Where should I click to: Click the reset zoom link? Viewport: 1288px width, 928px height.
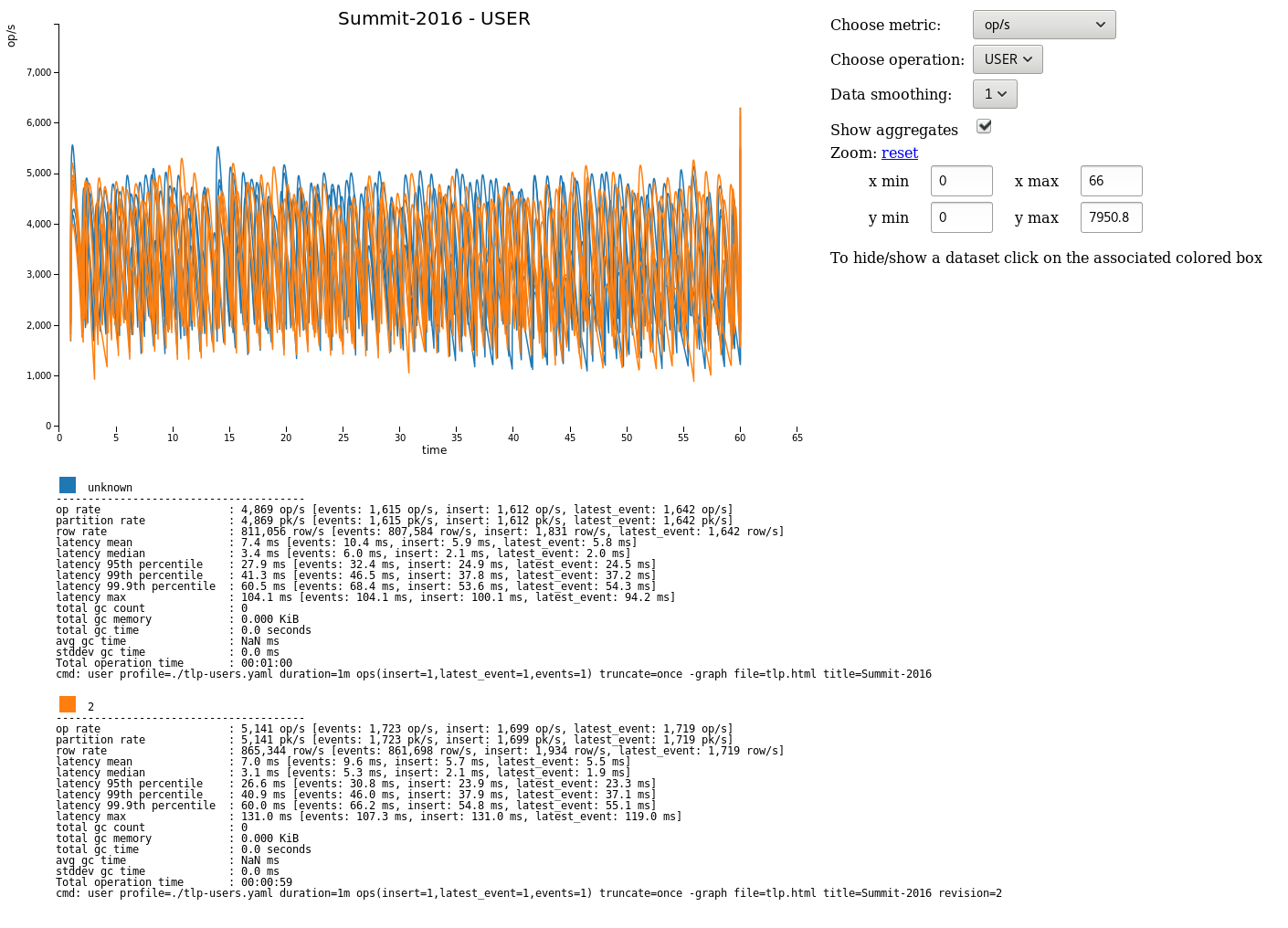[900, 153]
